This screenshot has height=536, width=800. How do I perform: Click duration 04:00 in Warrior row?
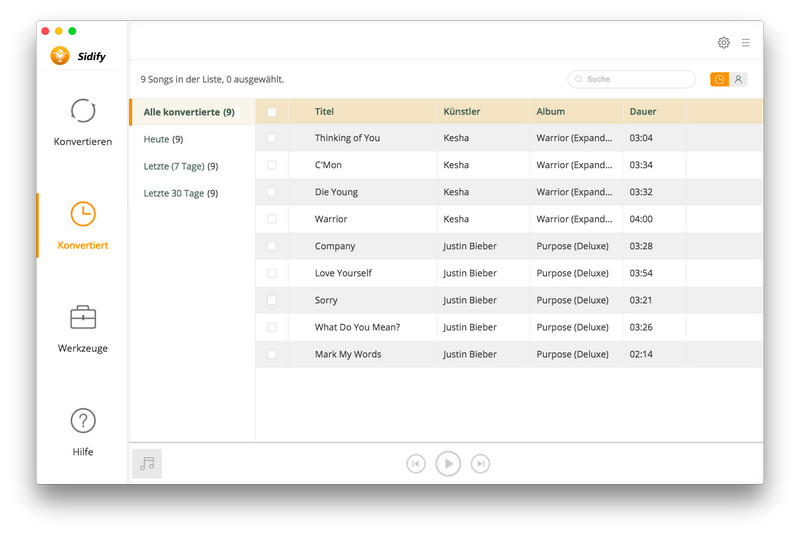(x=641, y=219)
